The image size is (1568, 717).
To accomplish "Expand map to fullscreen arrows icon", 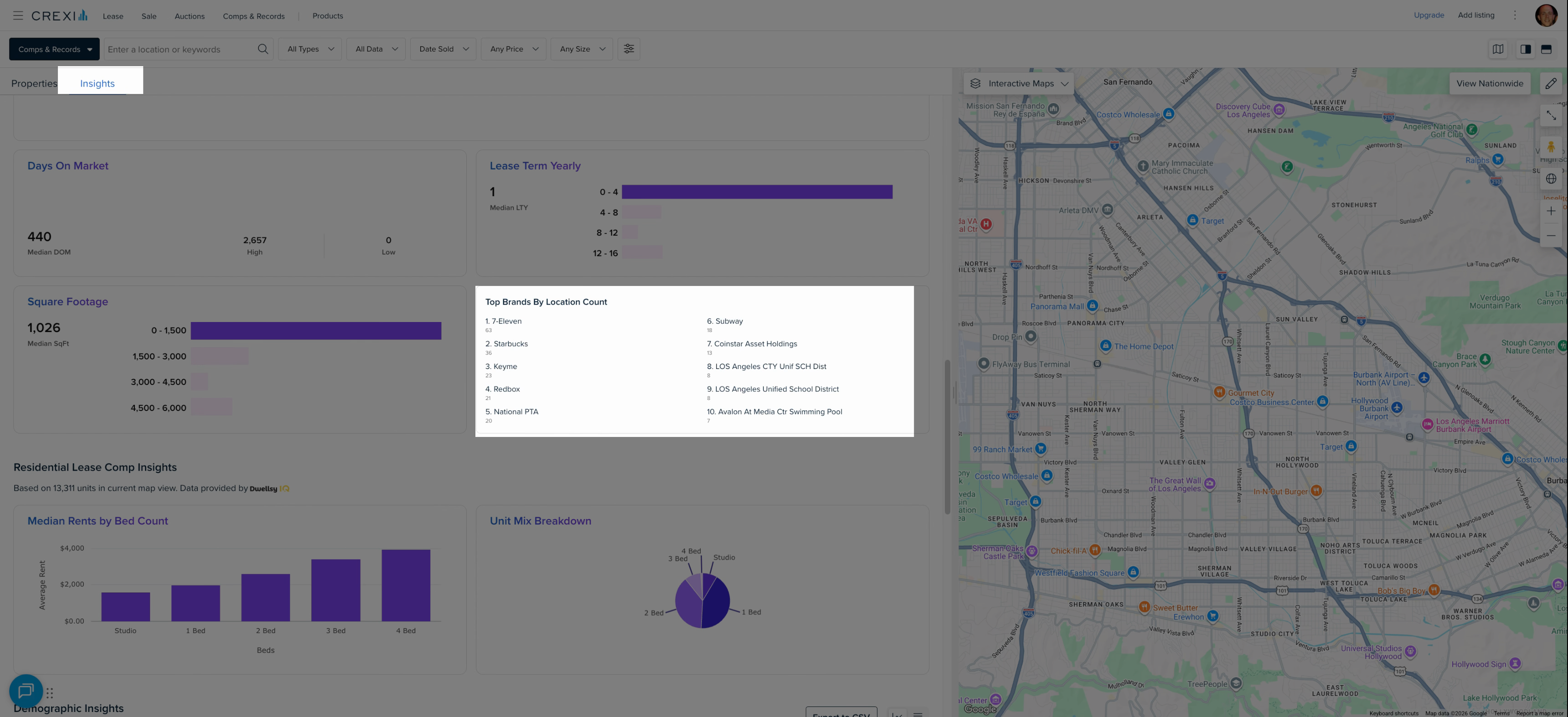I will click(1550, 115).
